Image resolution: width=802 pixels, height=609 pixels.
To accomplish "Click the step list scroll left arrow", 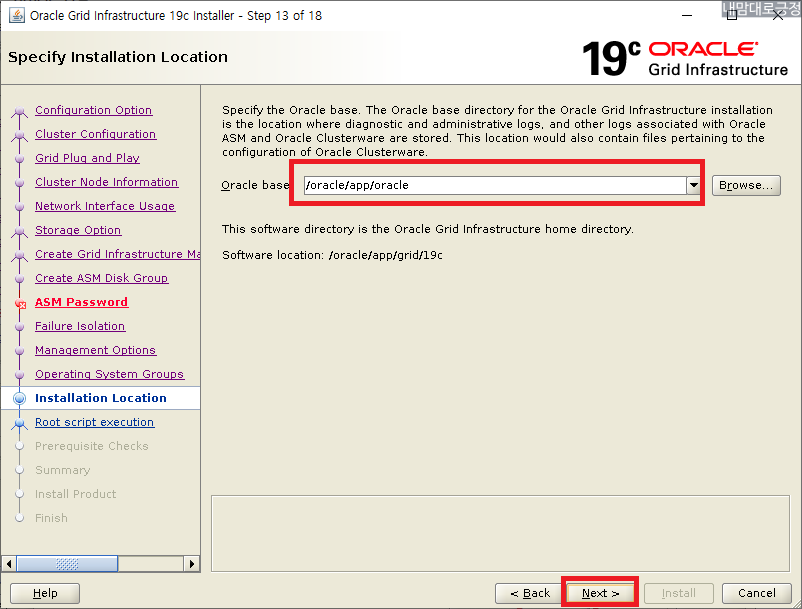I will point(9,564).
